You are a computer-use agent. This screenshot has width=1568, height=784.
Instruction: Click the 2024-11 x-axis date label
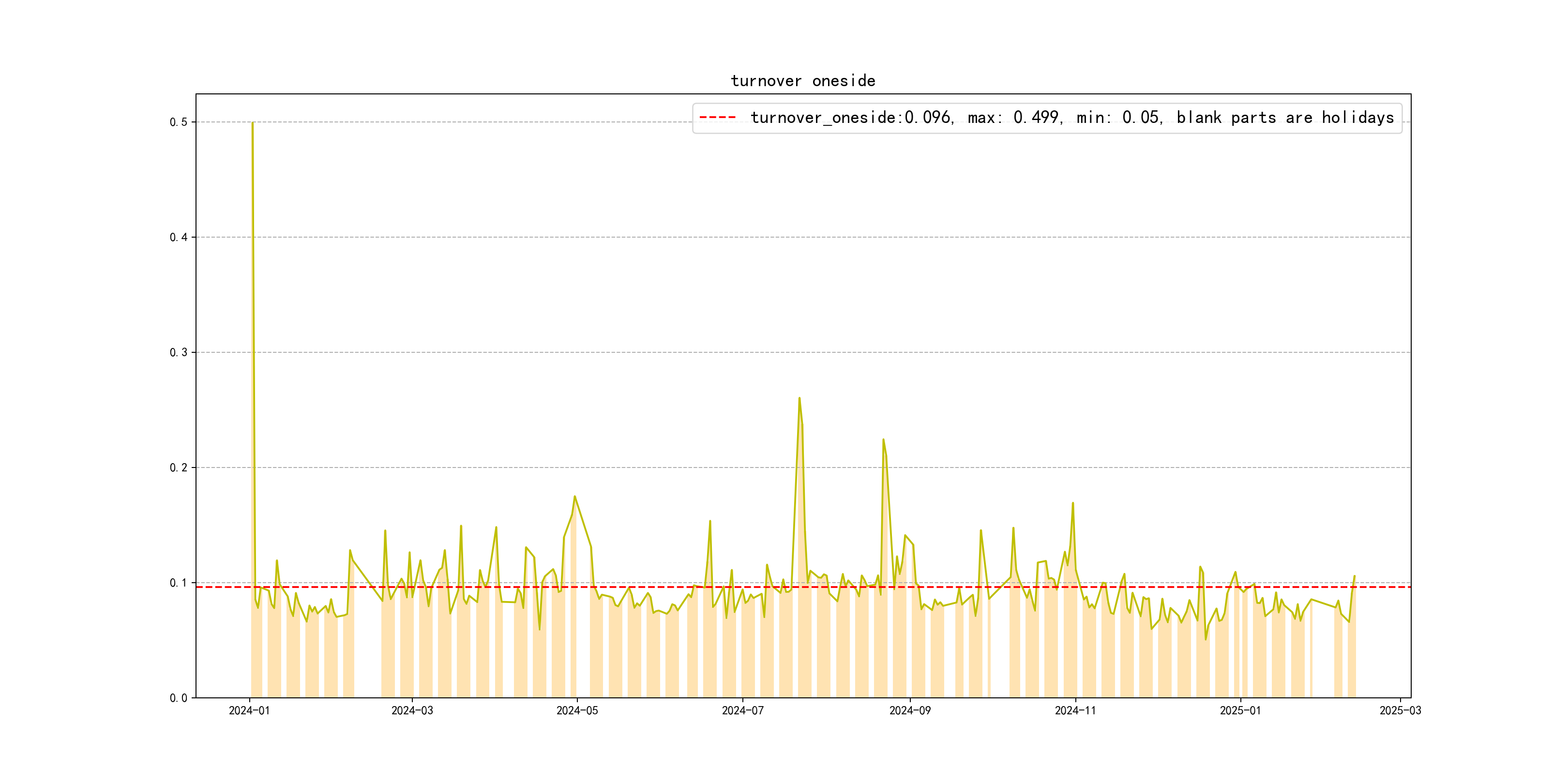[x=1075, y=711]
